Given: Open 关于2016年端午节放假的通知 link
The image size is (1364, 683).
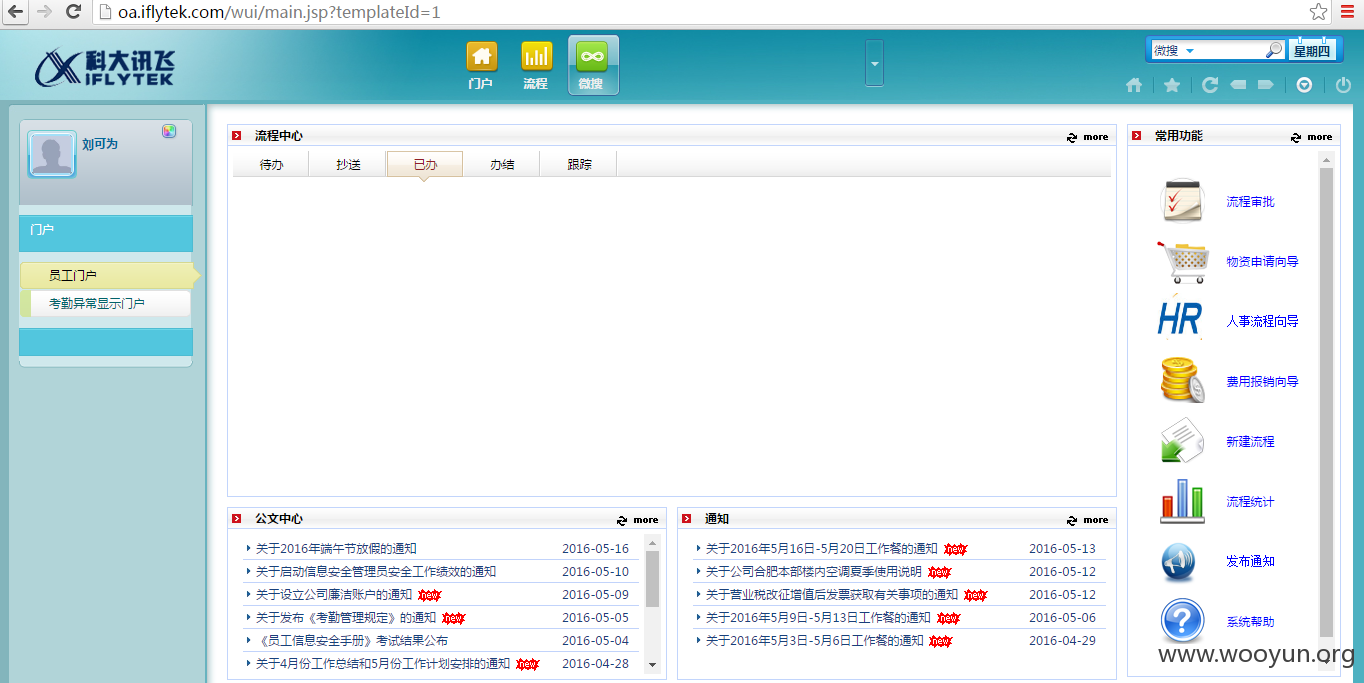Looking at the screenshot, I should (x=336, y=548).
